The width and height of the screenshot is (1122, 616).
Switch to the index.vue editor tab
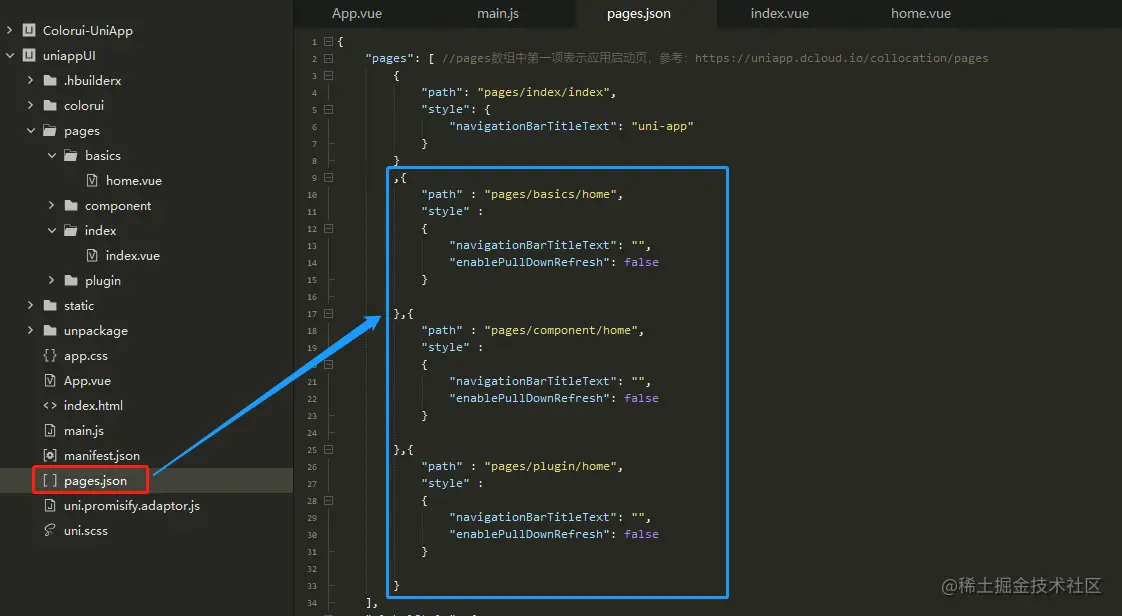point(780,14)
